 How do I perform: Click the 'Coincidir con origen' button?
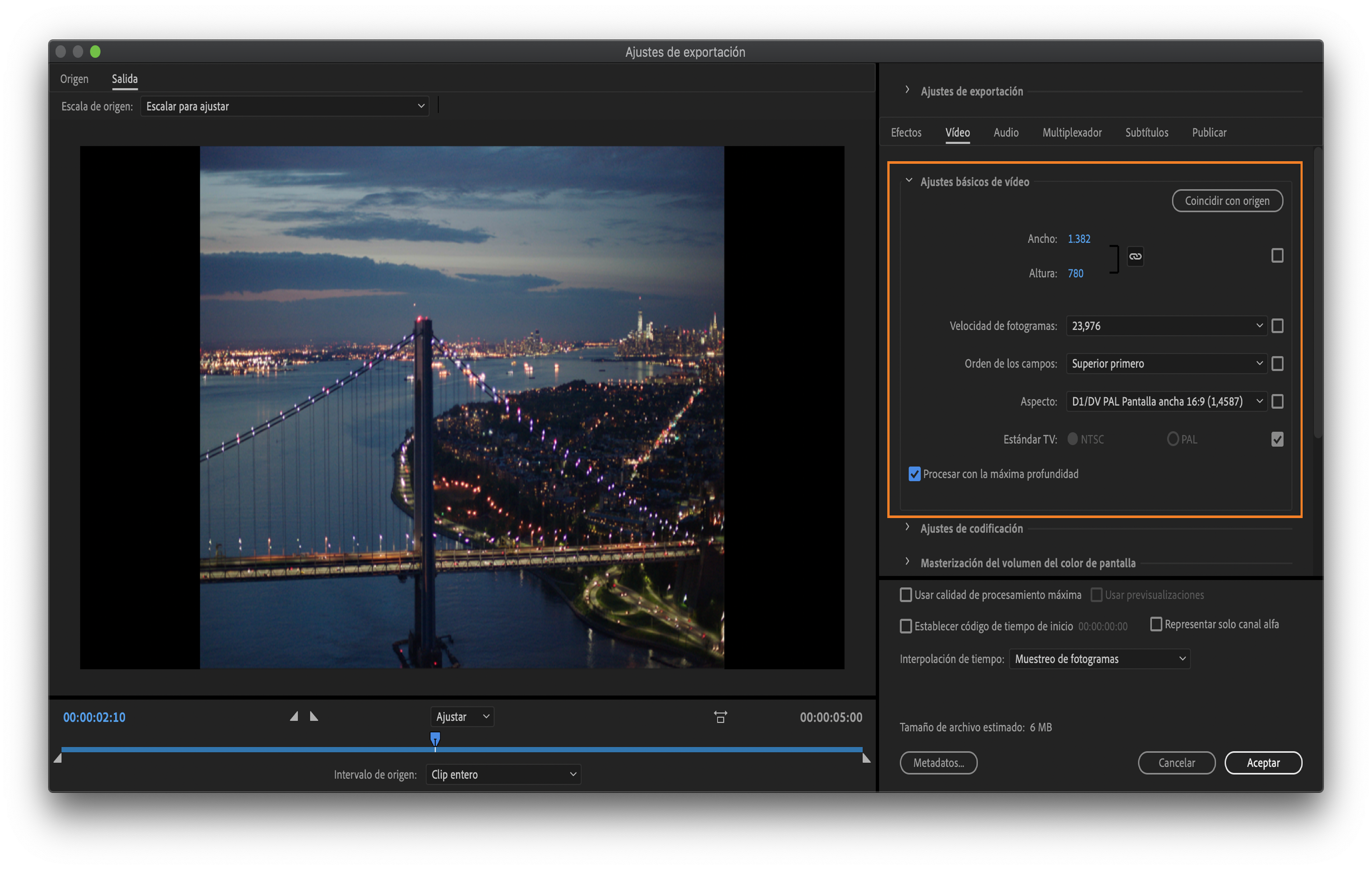1227,200
